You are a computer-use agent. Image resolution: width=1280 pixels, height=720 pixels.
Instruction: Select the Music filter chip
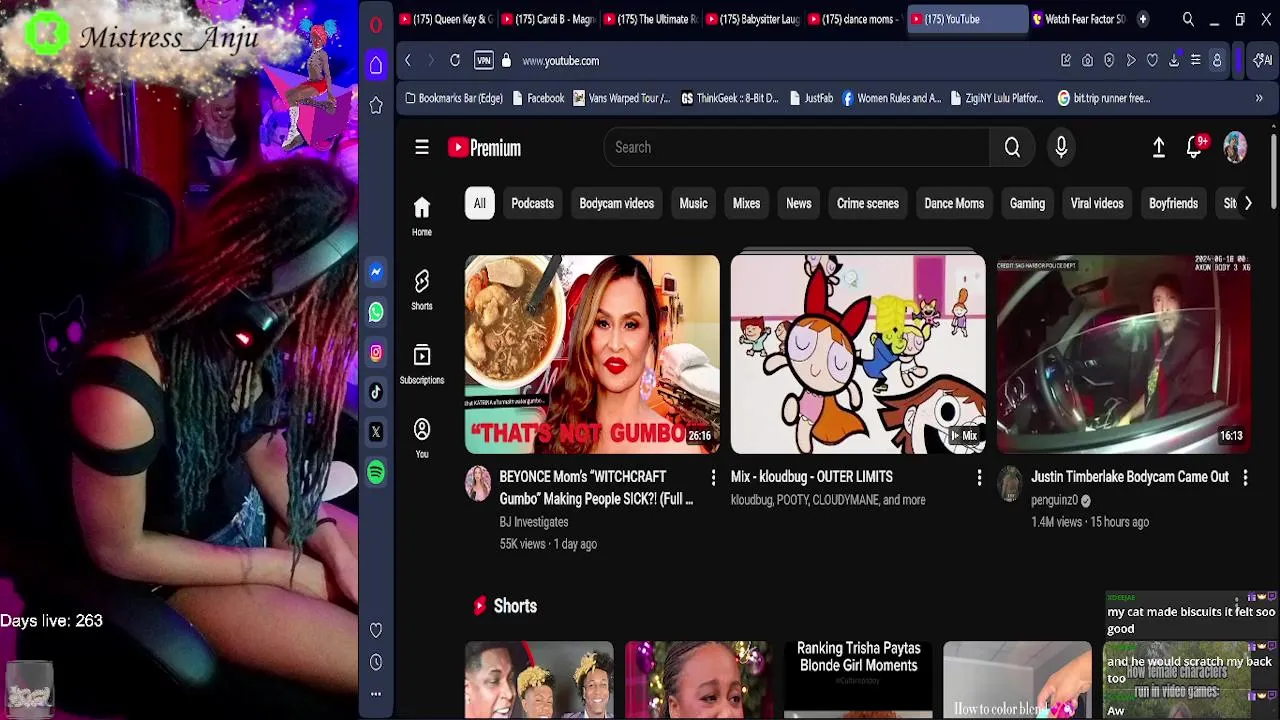point(693,204)
